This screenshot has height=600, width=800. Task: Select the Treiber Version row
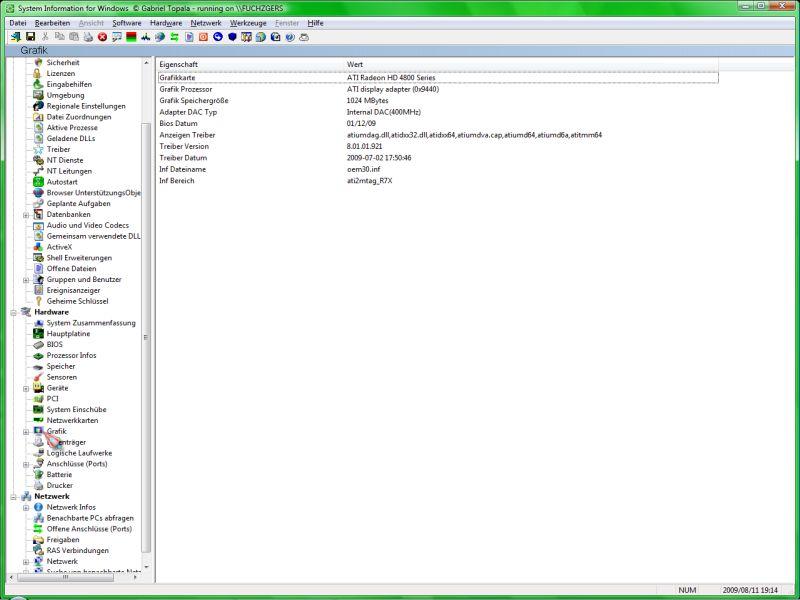[186, 146]
